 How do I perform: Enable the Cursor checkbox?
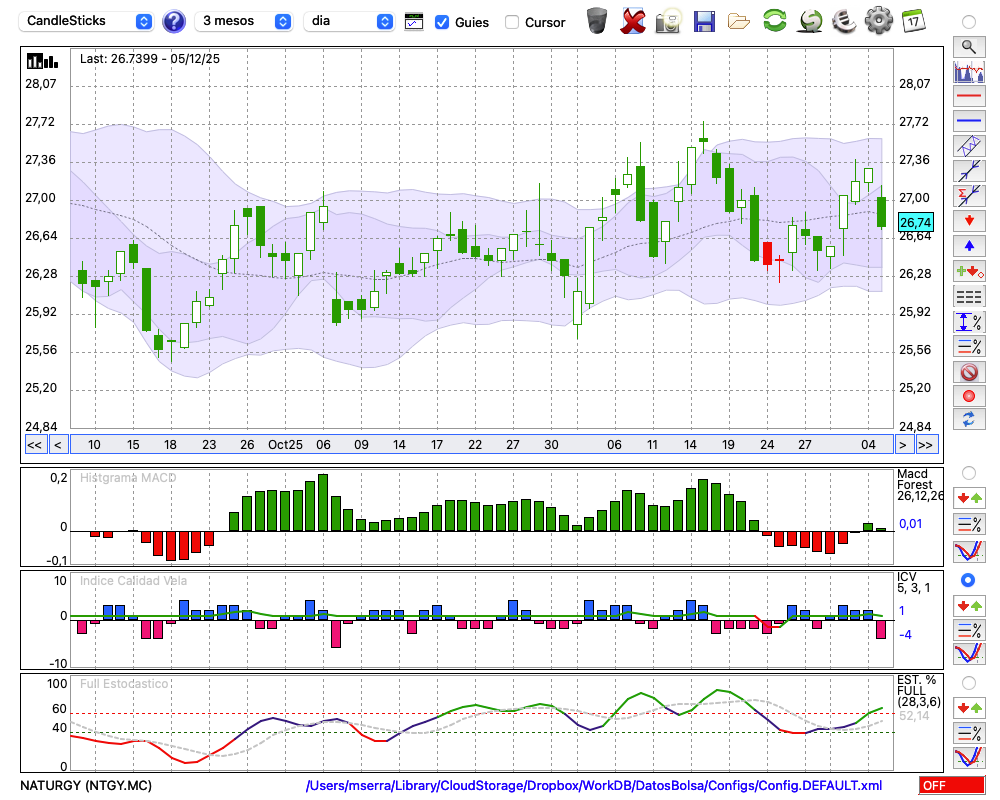512,22
